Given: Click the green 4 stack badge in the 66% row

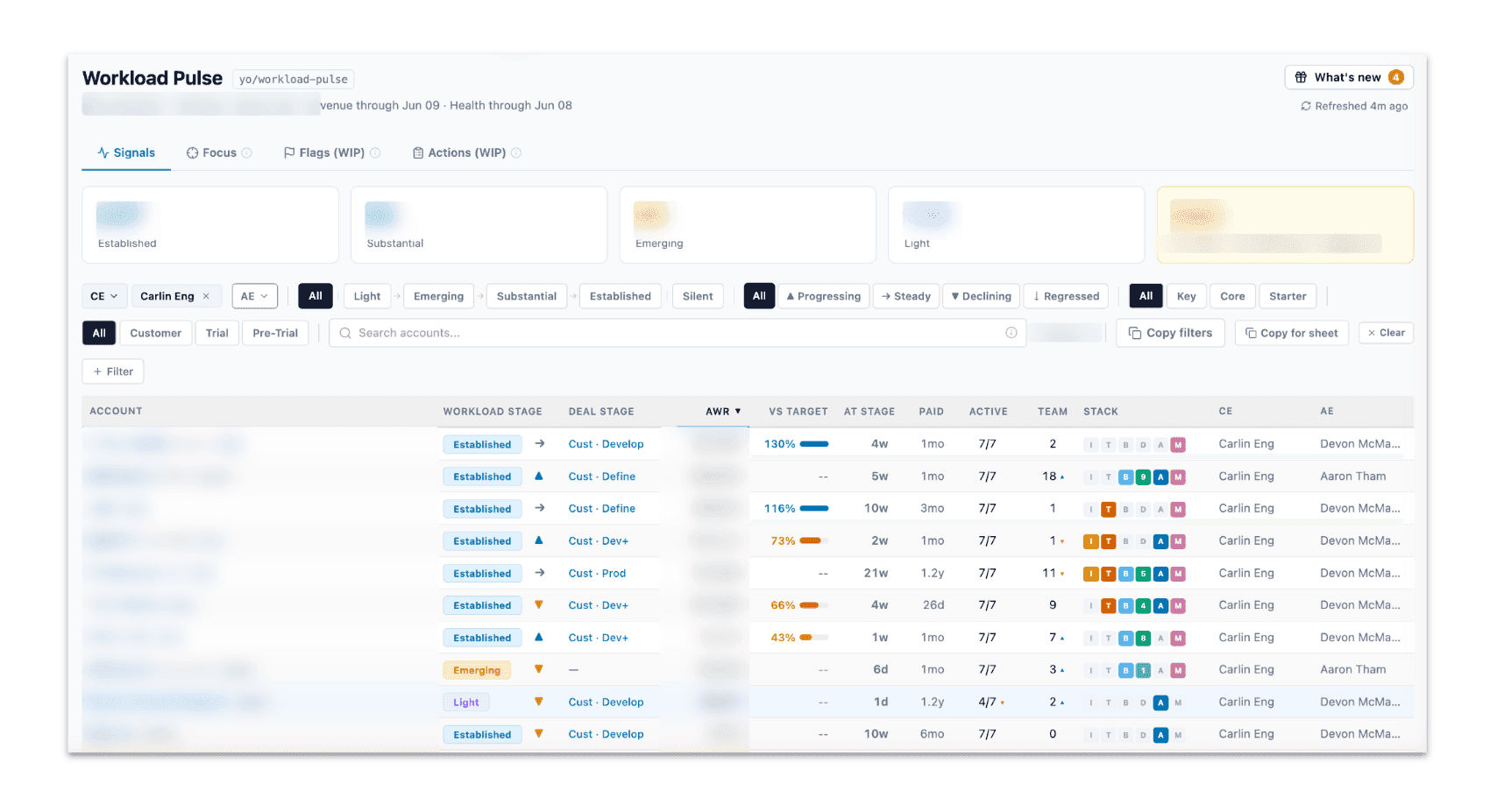Looking at the screenshot, I should (1143, 605).
